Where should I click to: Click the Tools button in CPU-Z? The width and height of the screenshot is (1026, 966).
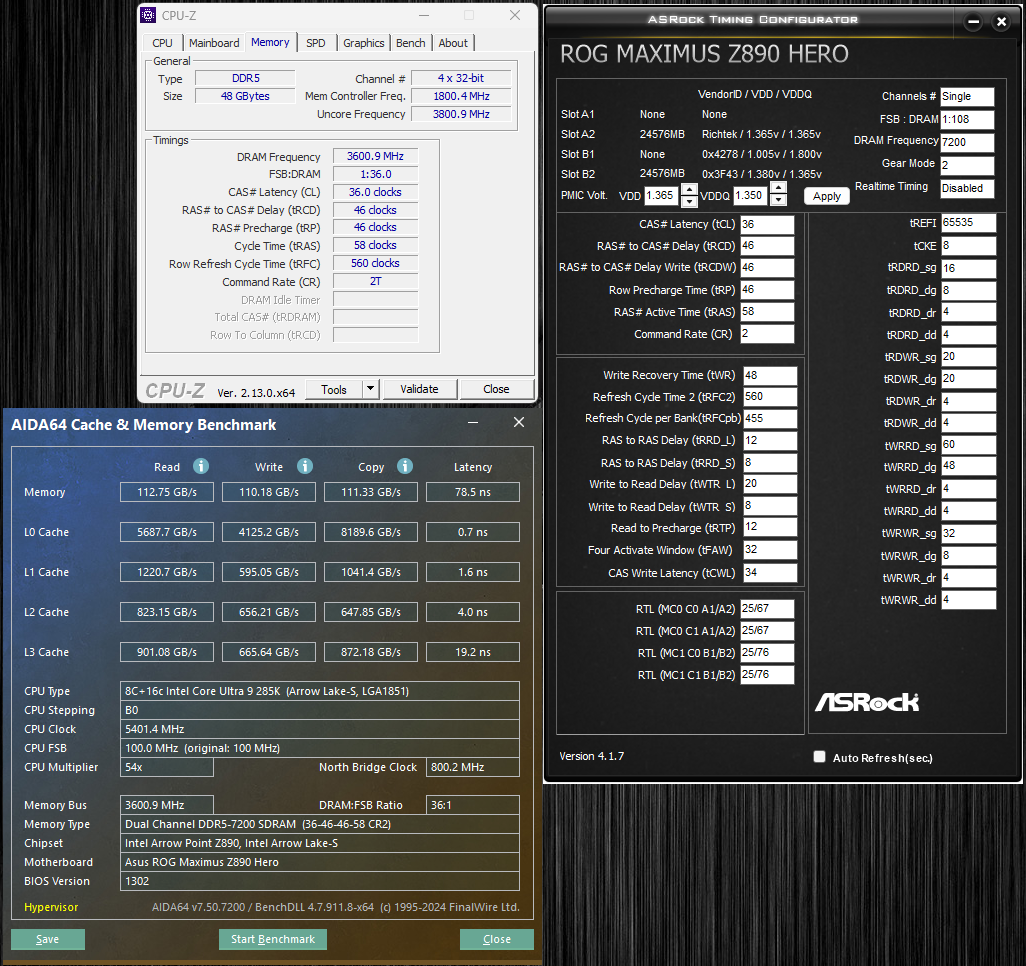(334, 389)
